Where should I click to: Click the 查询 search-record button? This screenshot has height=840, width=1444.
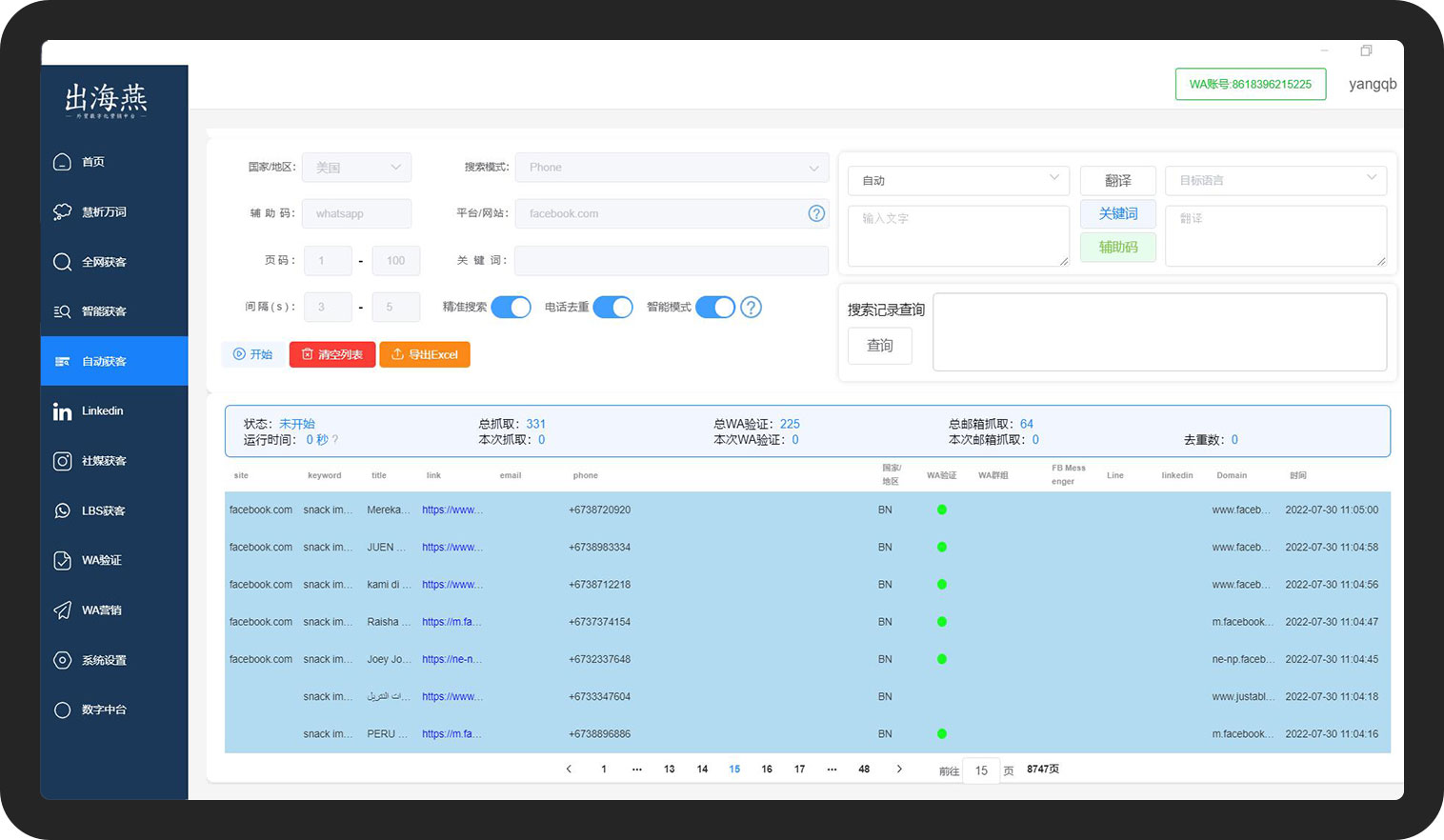880,346
